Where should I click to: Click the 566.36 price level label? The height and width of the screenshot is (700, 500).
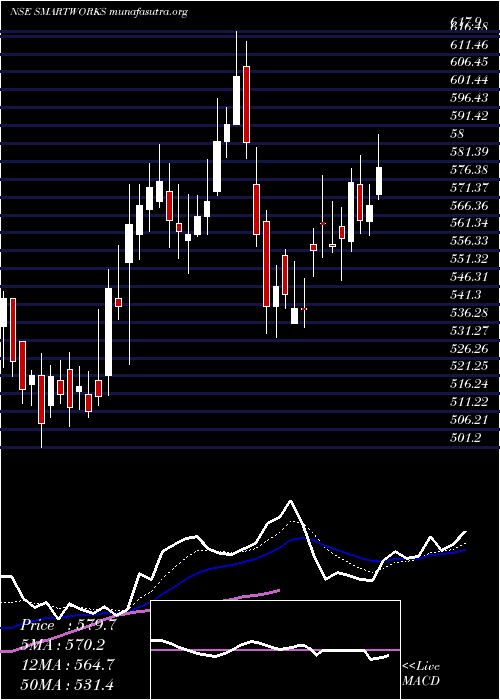pos(469,205)
